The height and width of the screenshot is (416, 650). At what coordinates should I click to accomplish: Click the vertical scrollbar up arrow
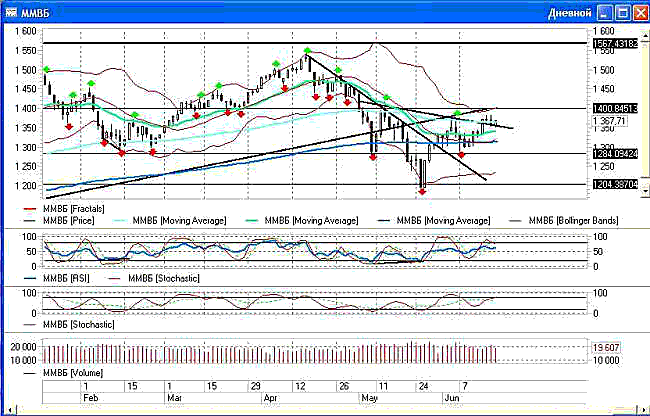coord(645,36)
